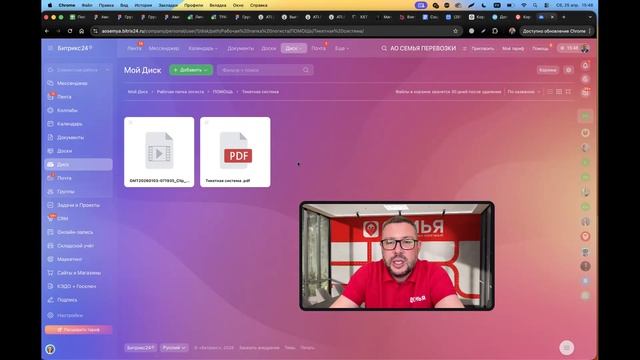Screen dimensions: 640x360
Task: Open the Мессенджер tab in the top menu
Action: point(164,49)
